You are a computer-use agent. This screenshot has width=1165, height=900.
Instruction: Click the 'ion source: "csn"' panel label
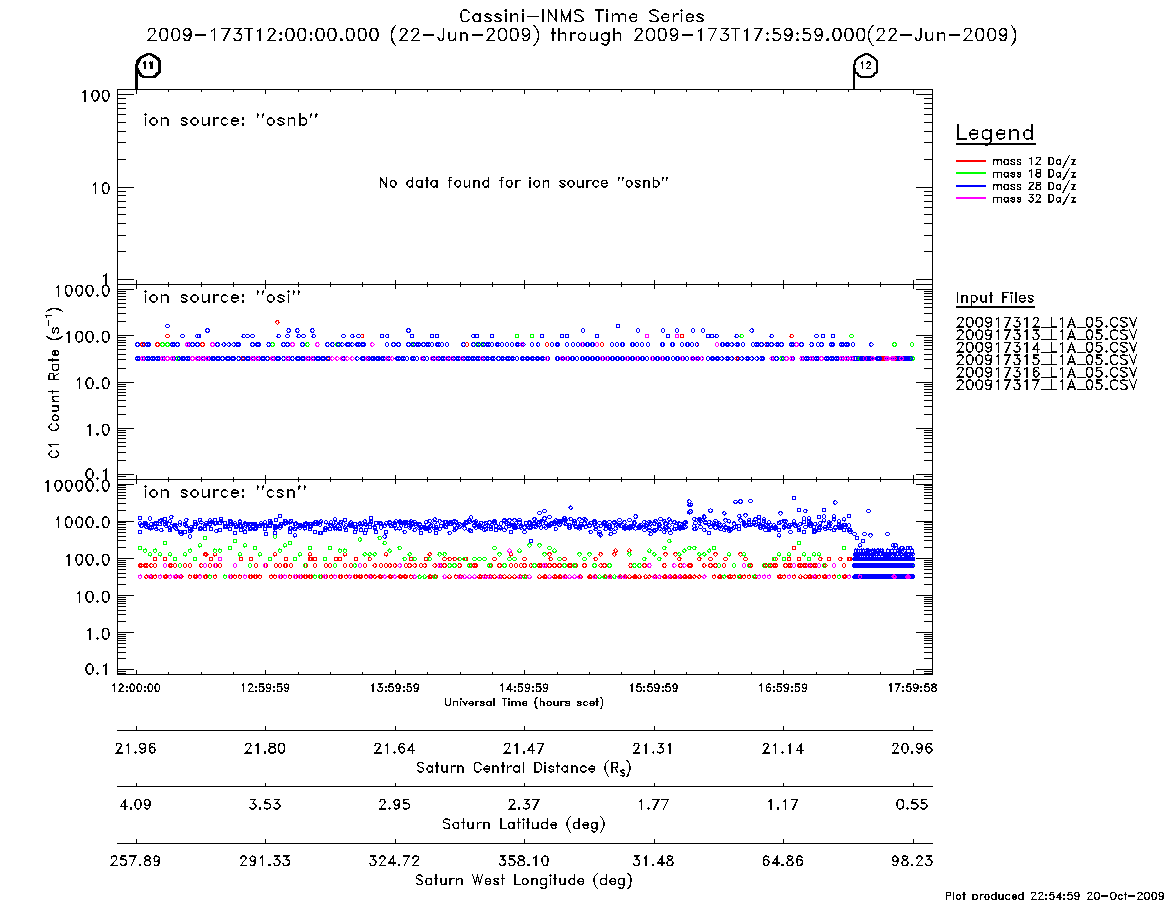[225, 492]
